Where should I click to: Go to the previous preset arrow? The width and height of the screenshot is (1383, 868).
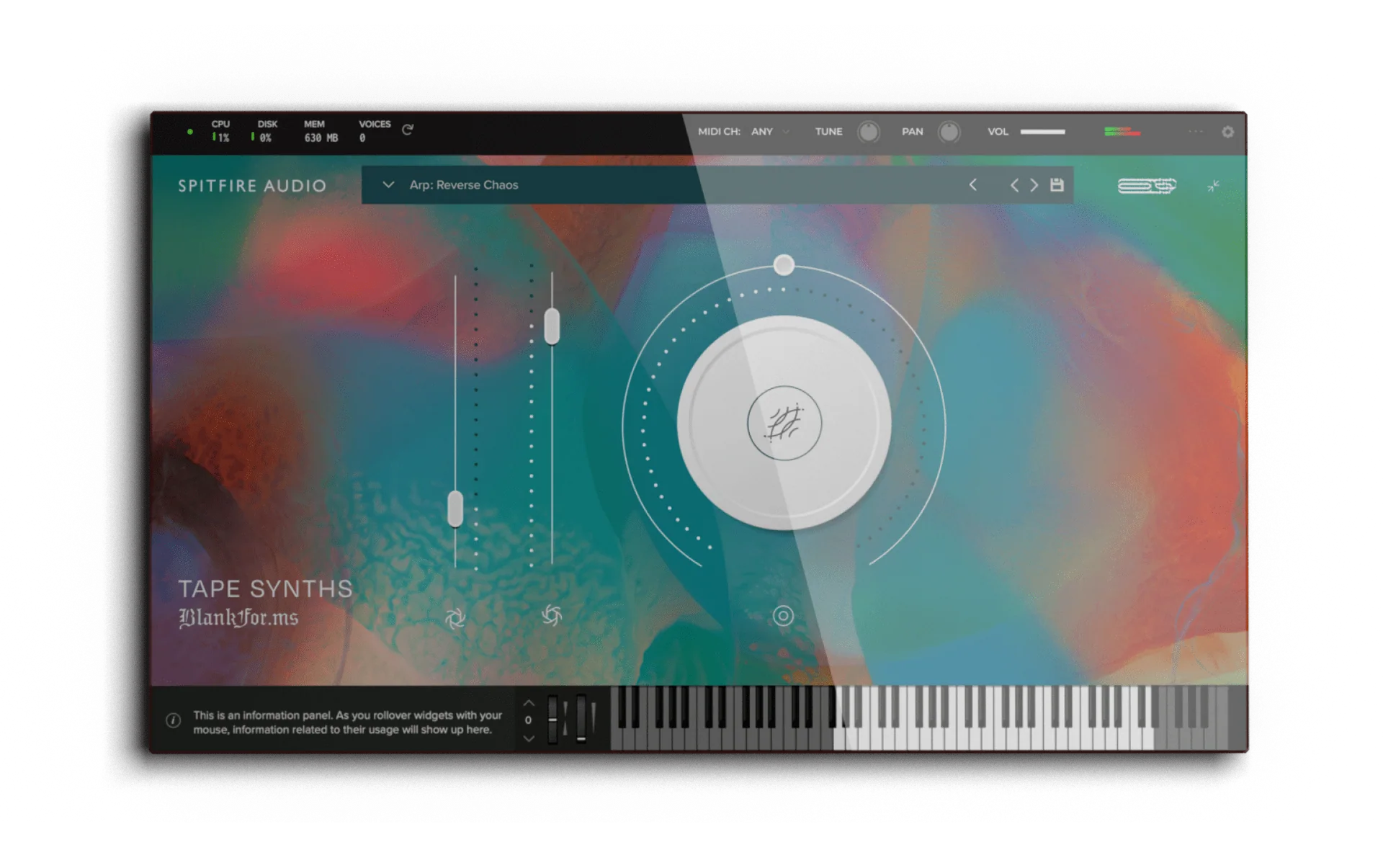(1014, 185)
